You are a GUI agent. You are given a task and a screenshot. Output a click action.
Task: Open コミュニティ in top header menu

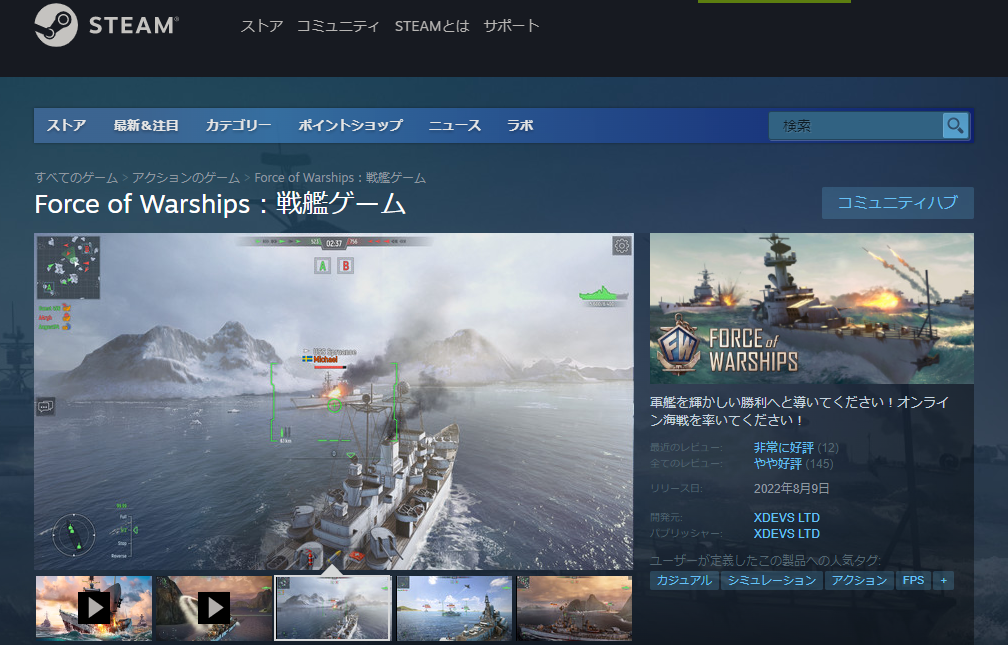coord(338,26)
